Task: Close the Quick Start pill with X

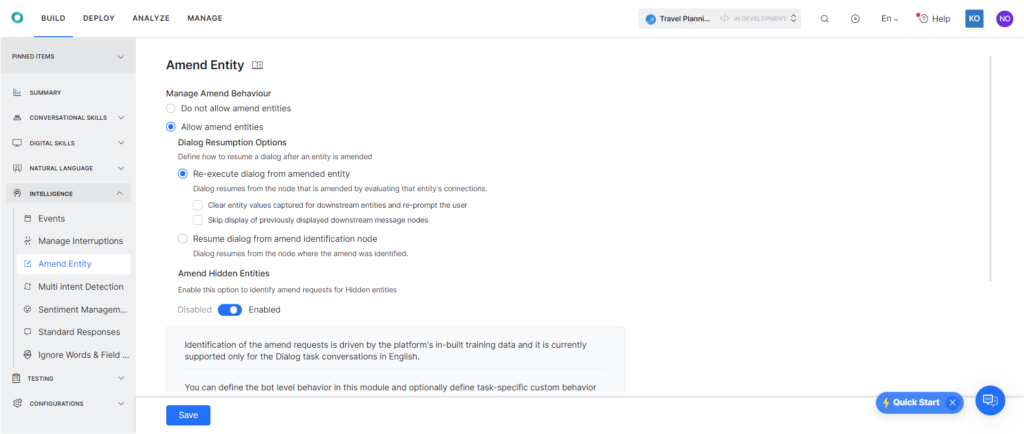Action: [x=952, y=402]
